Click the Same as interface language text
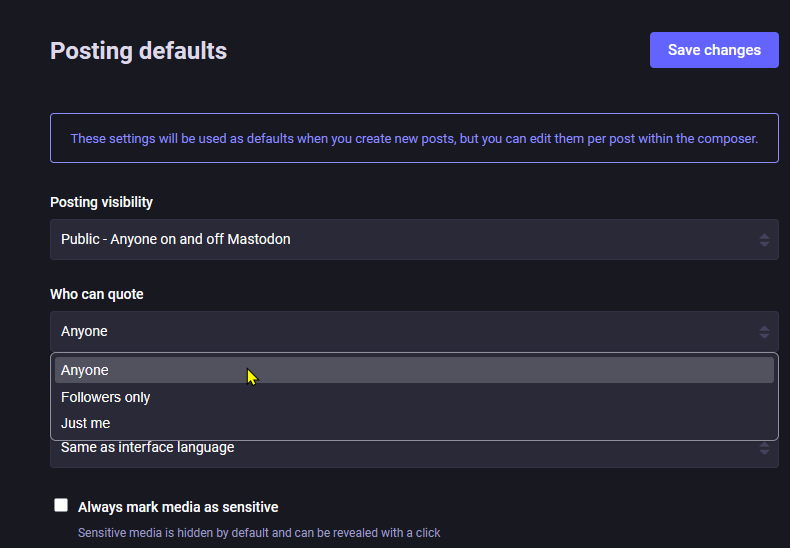This screenshot has width=790, height=548. pyautogui.click(x=148, y=447)
